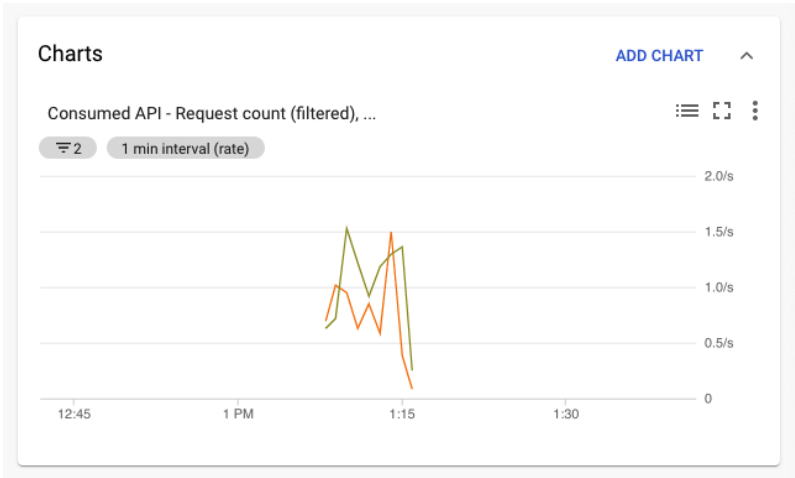
Task: Click the Charts section heading
Action: (x=70, y=54)
